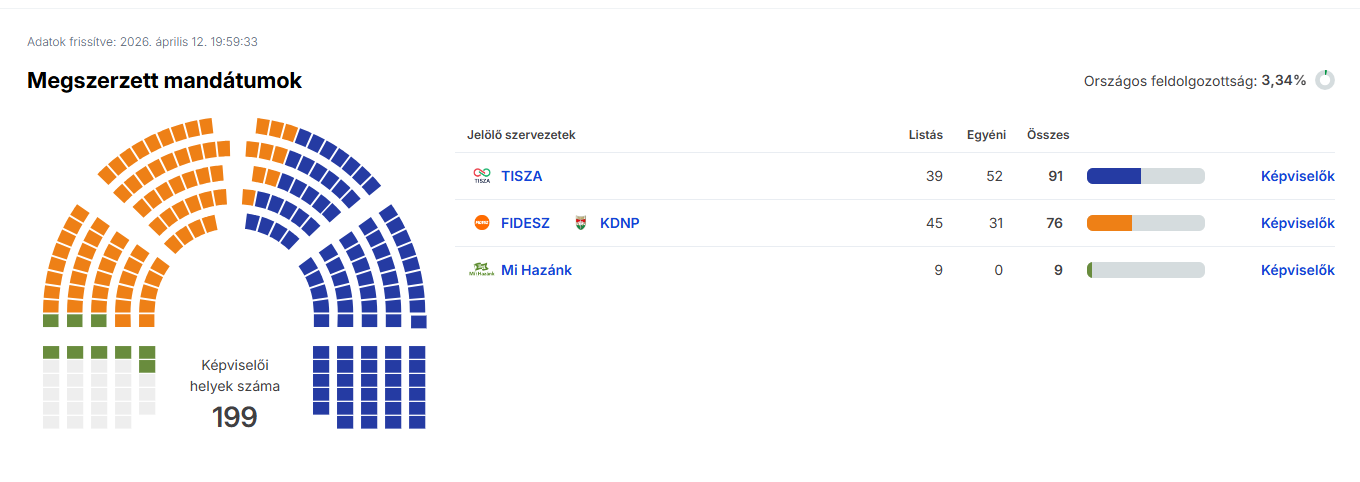Image resolution: width=1360 pixels, height=482 pixels.
Task: Click the blue TISZA seat progress bar
Action: coord(1145,176)
